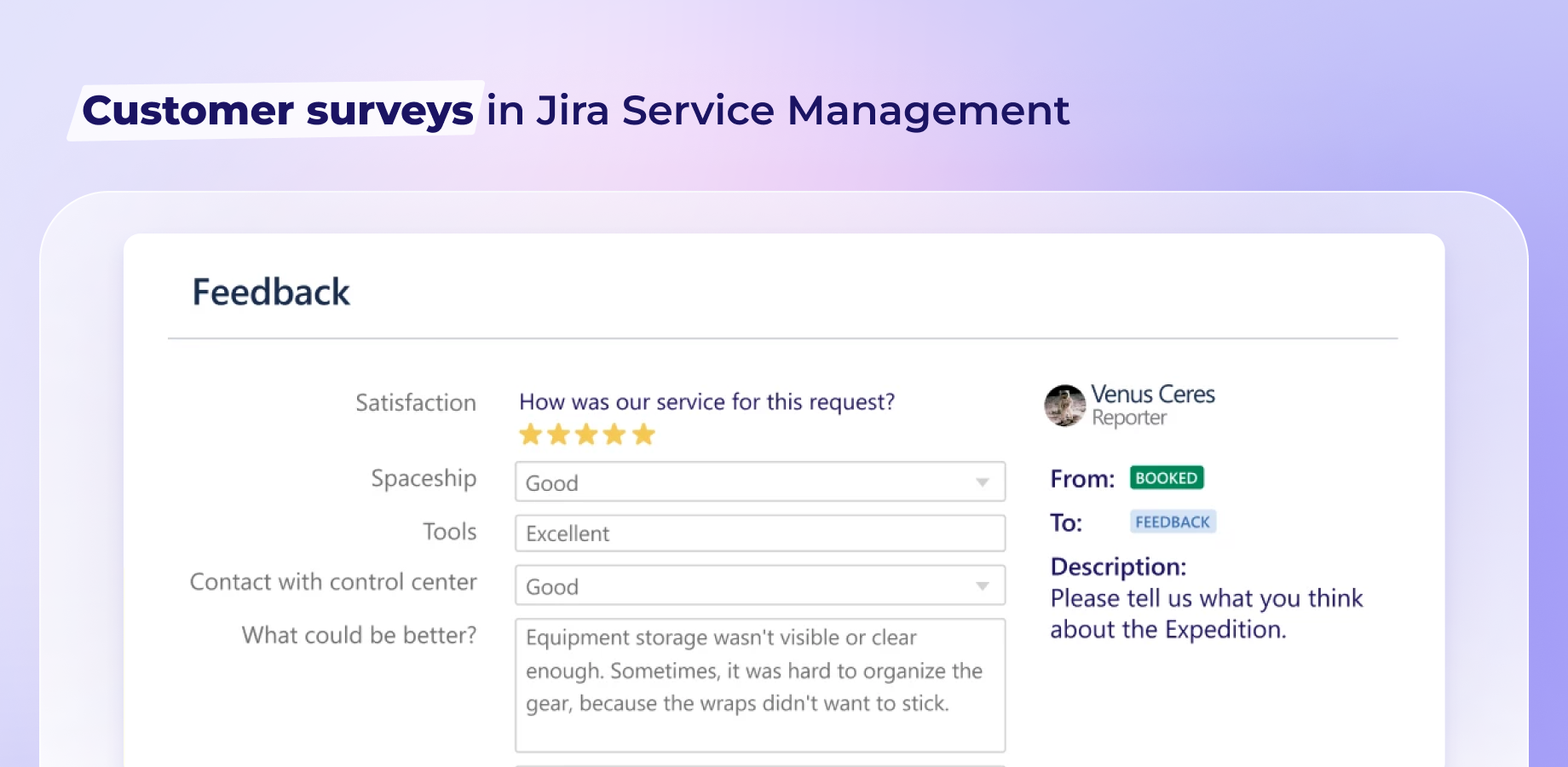1568x767 pixels.
Task: Click the second satisfaction rating star
Action: click(559, 435)
